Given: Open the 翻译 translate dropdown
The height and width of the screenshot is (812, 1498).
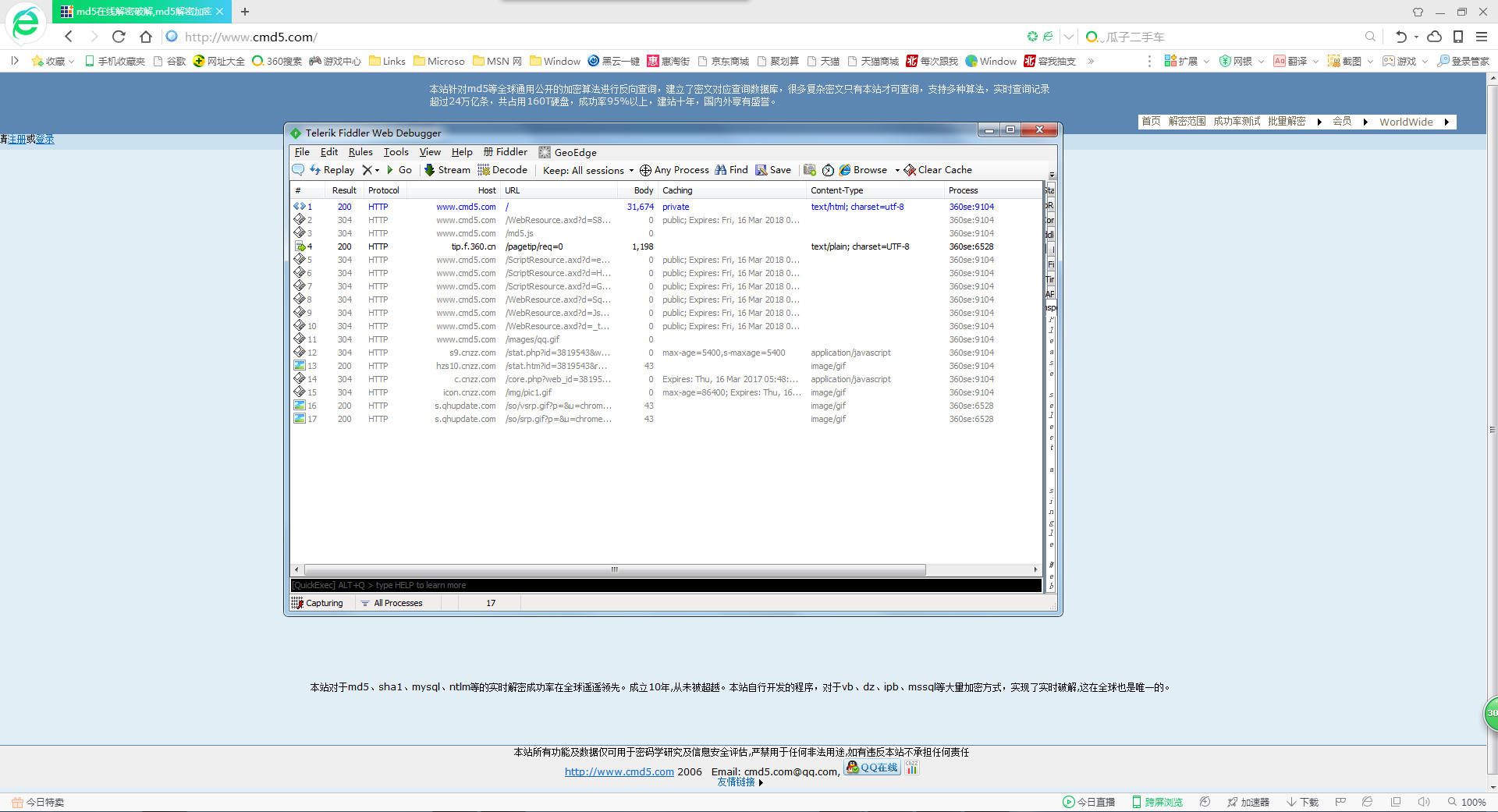Looking at the screenshot, I should [x=1295, y=61].
